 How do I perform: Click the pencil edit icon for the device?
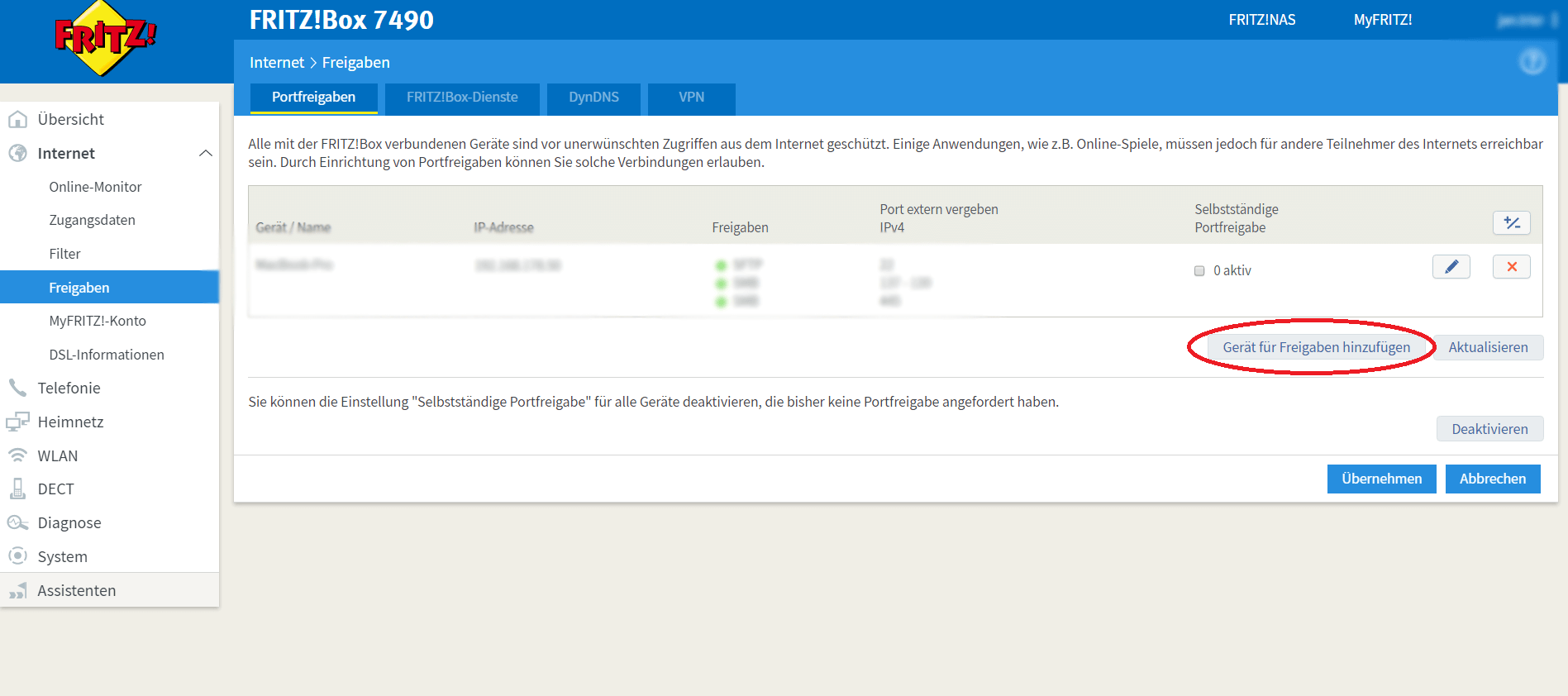(x=1451, y=267)
